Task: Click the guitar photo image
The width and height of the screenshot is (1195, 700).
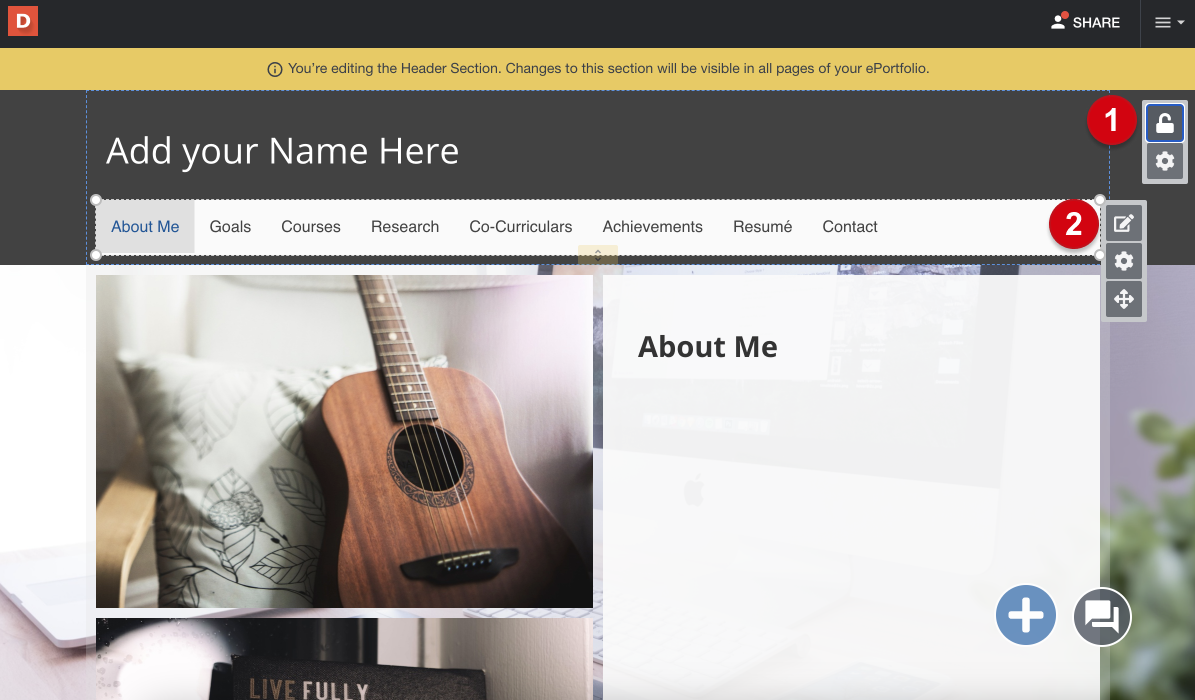Action: pos(344,442)
